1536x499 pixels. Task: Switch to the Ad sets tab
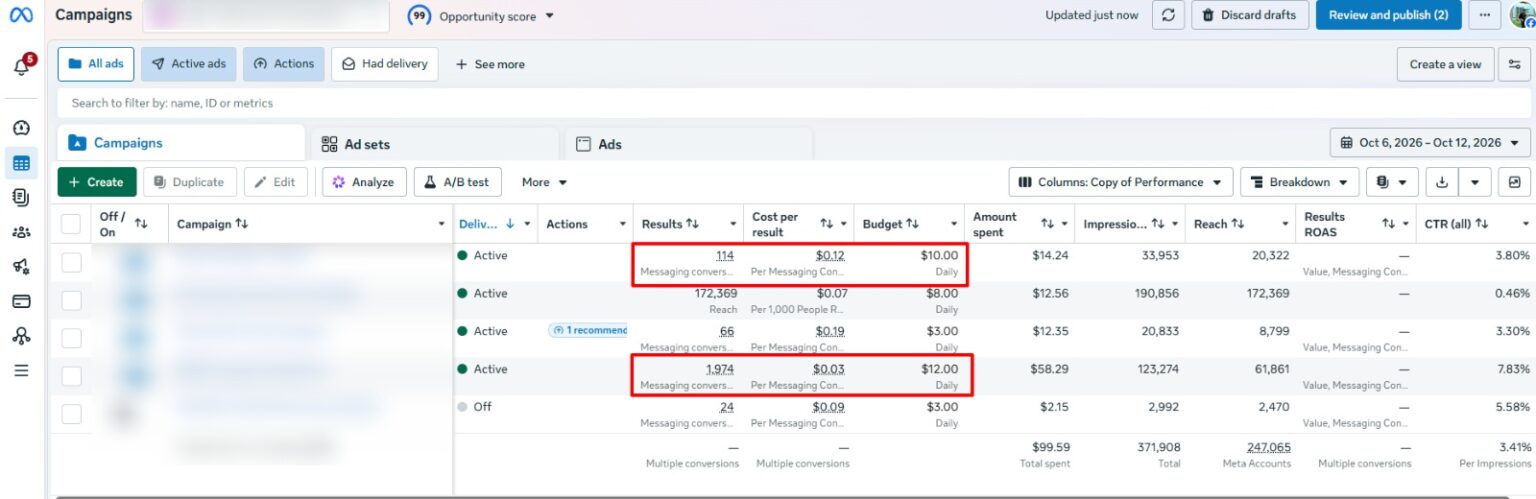[435, 144]
